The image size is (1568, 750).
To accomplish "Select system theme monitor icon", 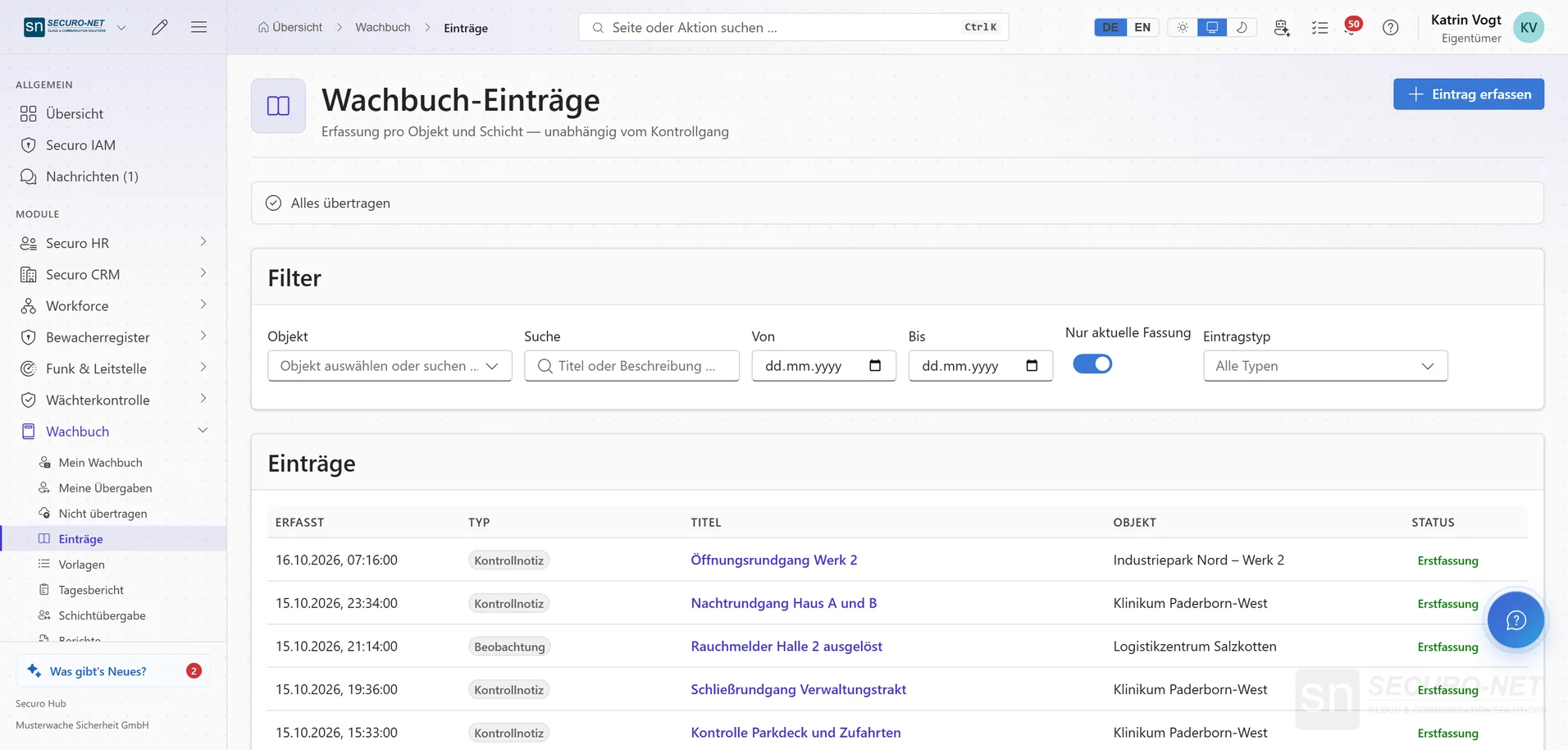I will [1212, 27].
